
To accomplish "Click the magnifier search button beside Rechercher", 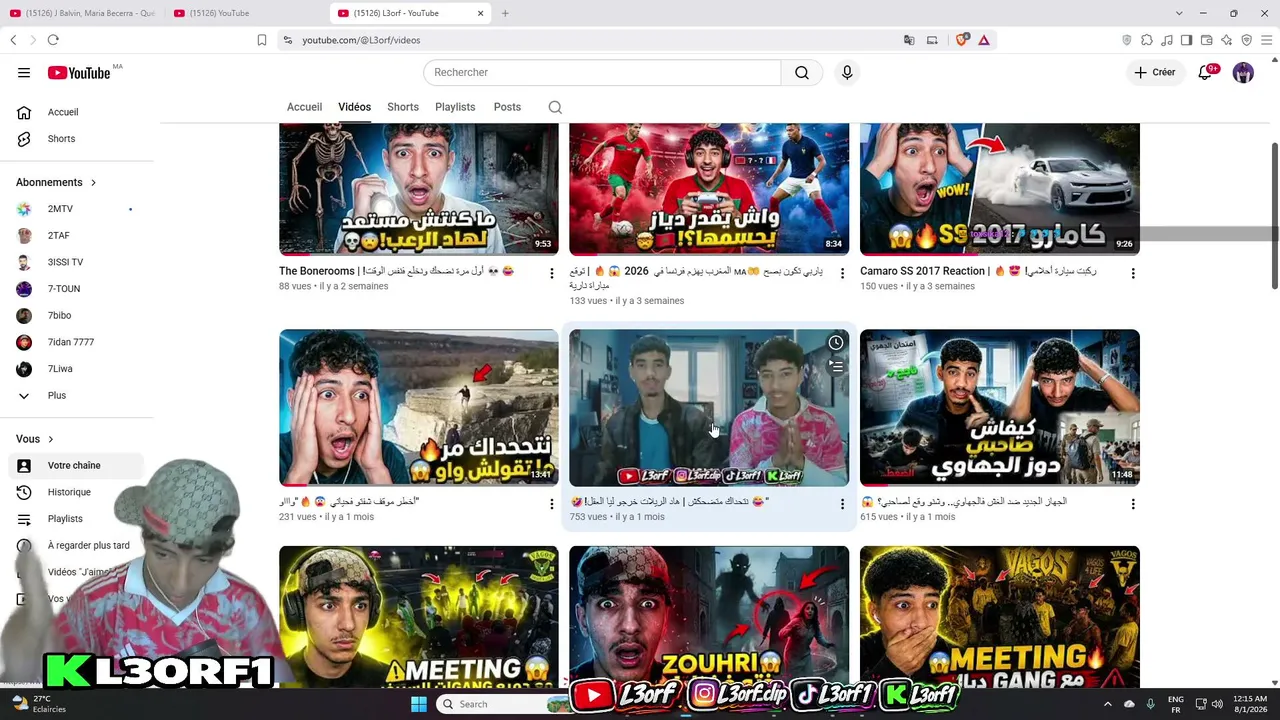I will [x=802, y=72].
